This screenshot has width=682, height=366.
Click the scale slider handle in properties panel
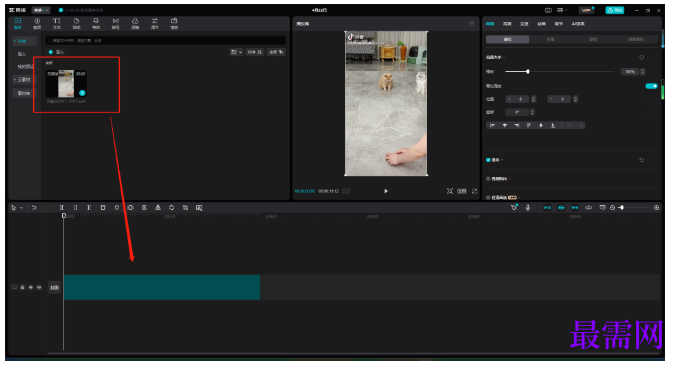528,71
